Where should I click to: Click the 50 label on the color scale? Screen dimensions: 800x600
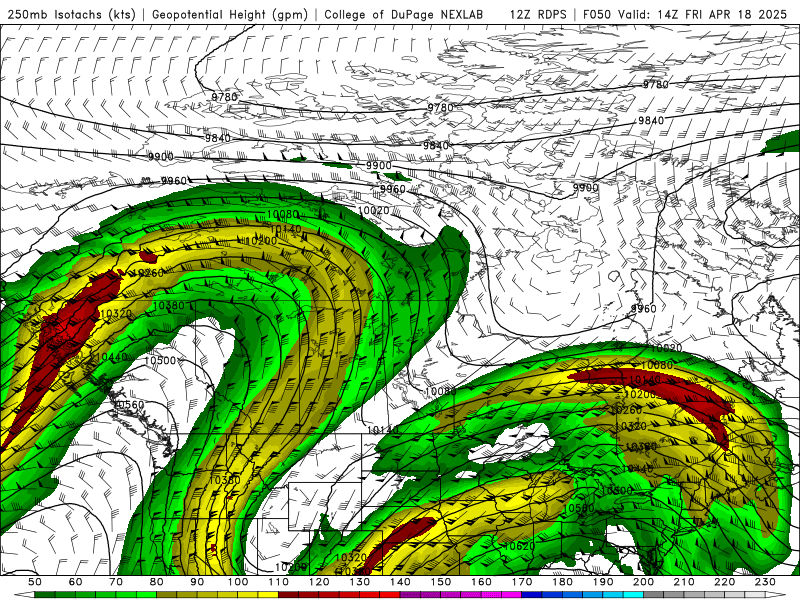coord(35,582)
